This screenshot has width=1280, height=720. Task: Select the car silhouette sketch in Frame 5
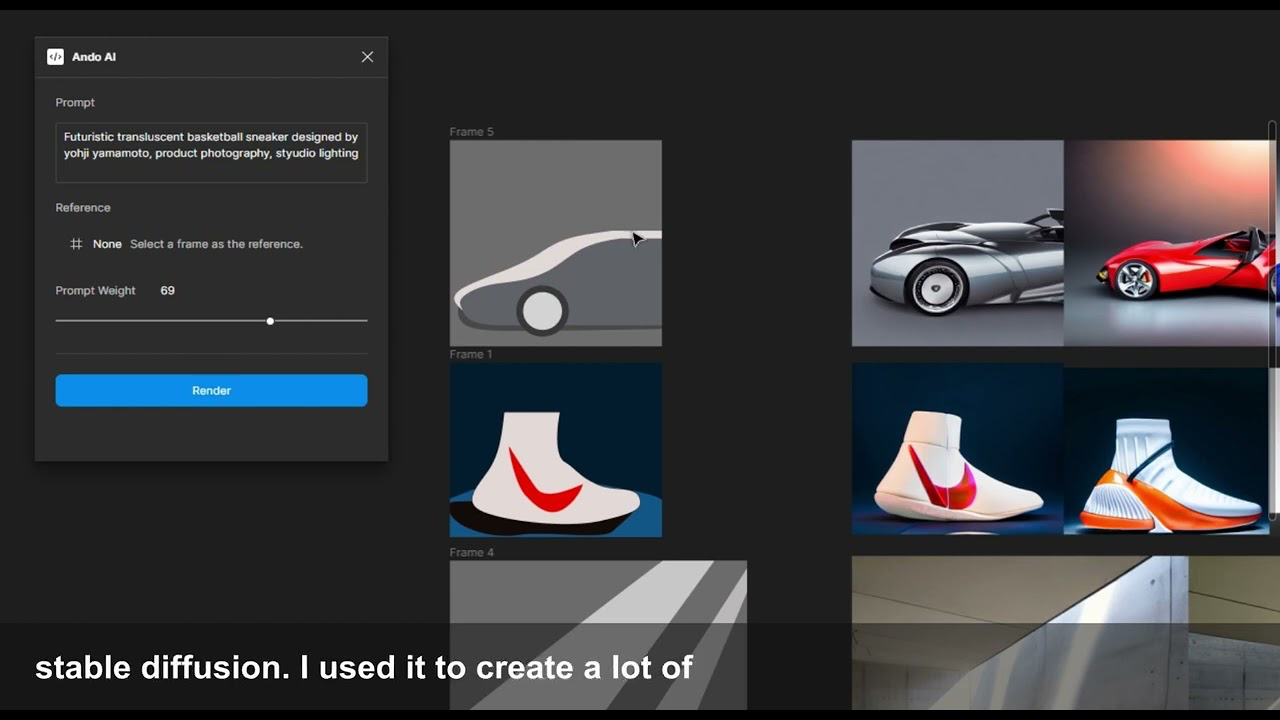click(555, 243)
